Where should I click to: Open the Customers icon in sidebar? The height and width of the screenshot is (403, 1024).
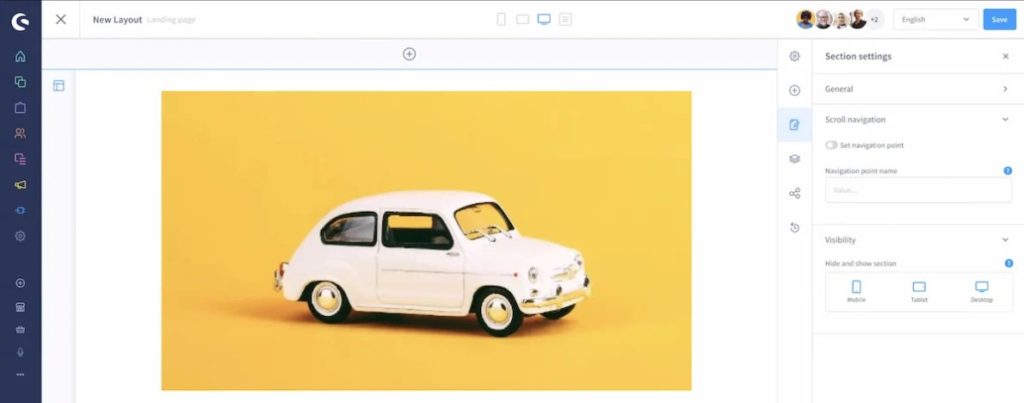tap(20, 133)
